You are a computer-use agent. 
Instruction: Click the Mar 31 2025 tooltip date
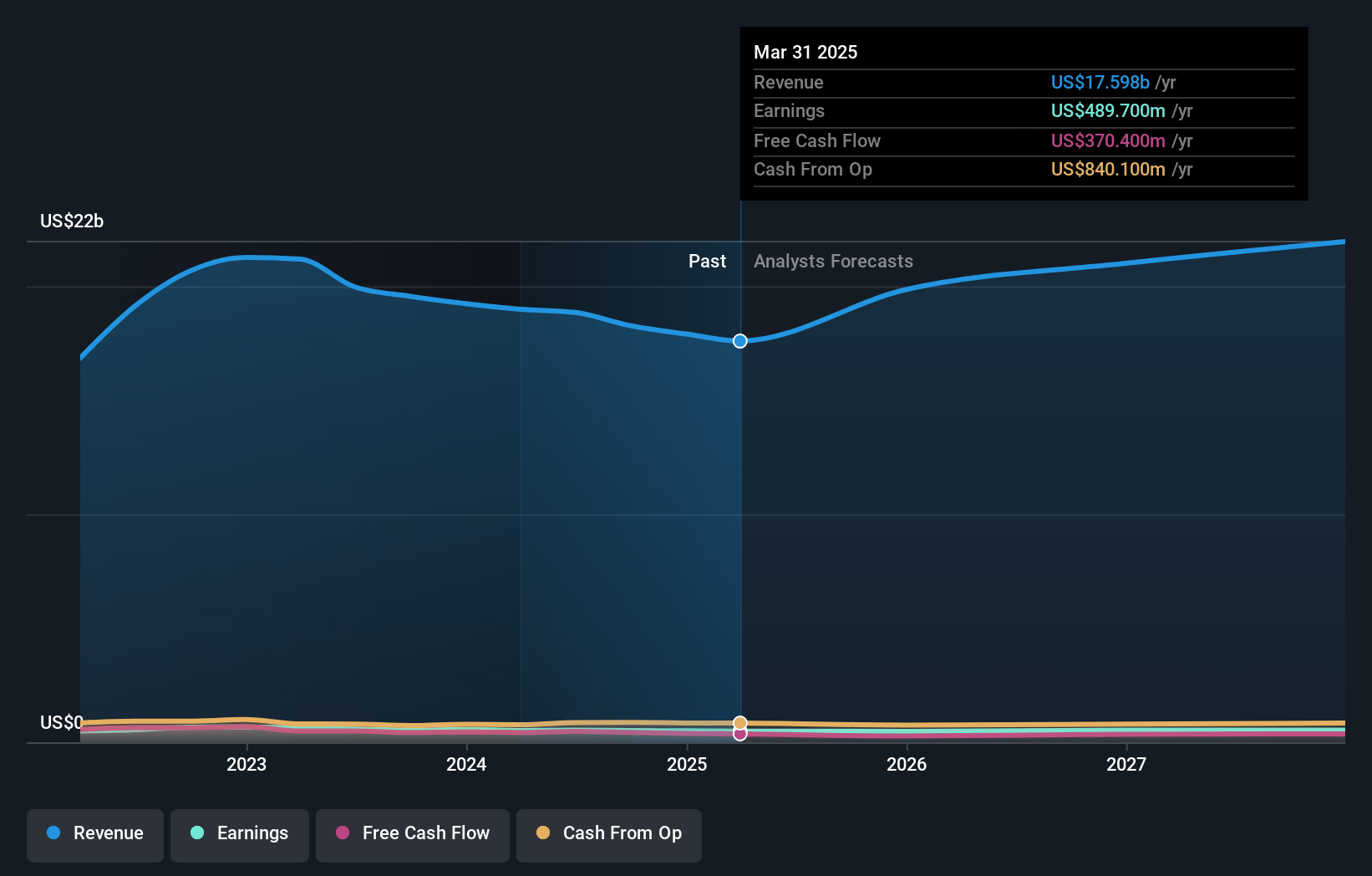click(805, 52)
